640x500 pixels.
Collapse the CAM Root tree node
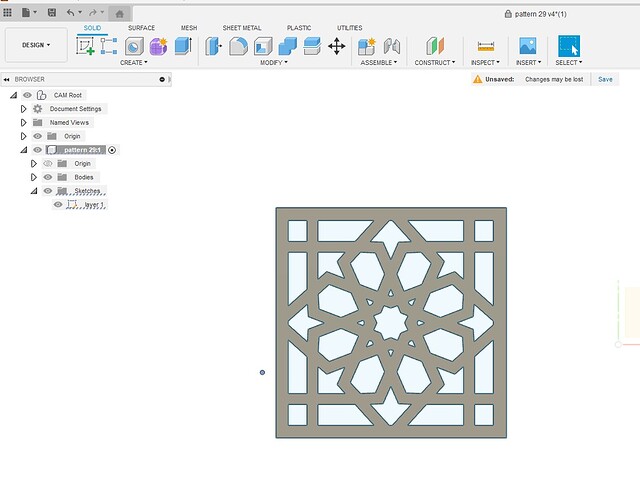click(x=13, y=95)
